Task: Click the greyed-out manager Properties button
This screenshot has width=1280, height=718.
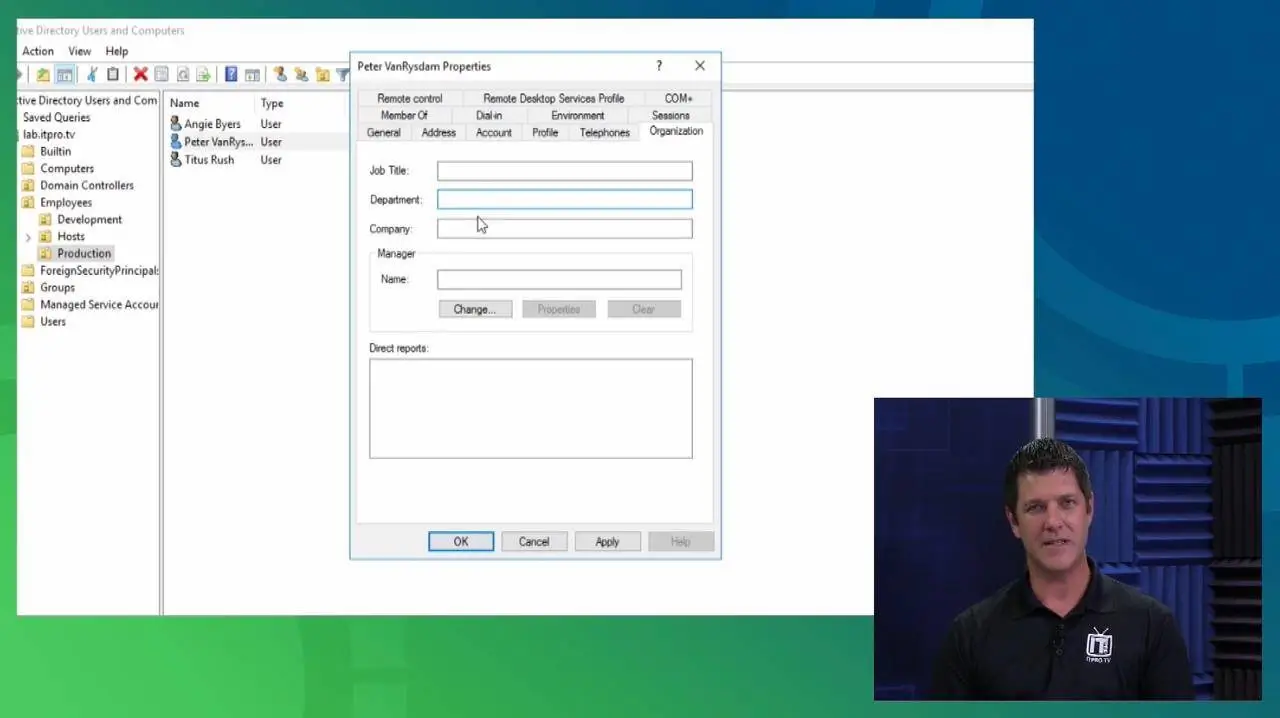Action: click(559, 309)
